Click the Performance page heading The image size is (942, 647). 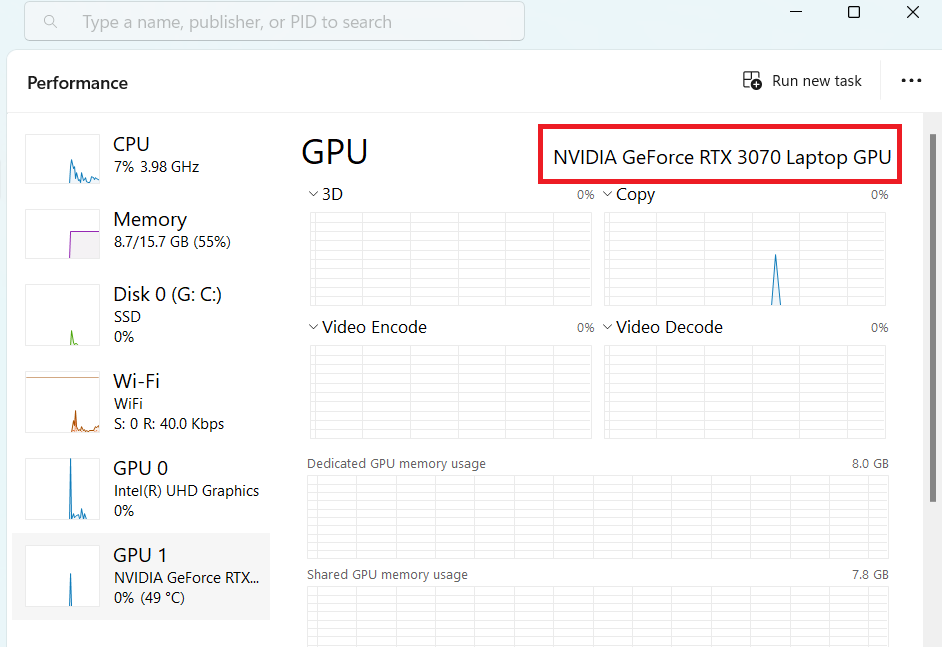pyautogui.click(x=77, y=83)
